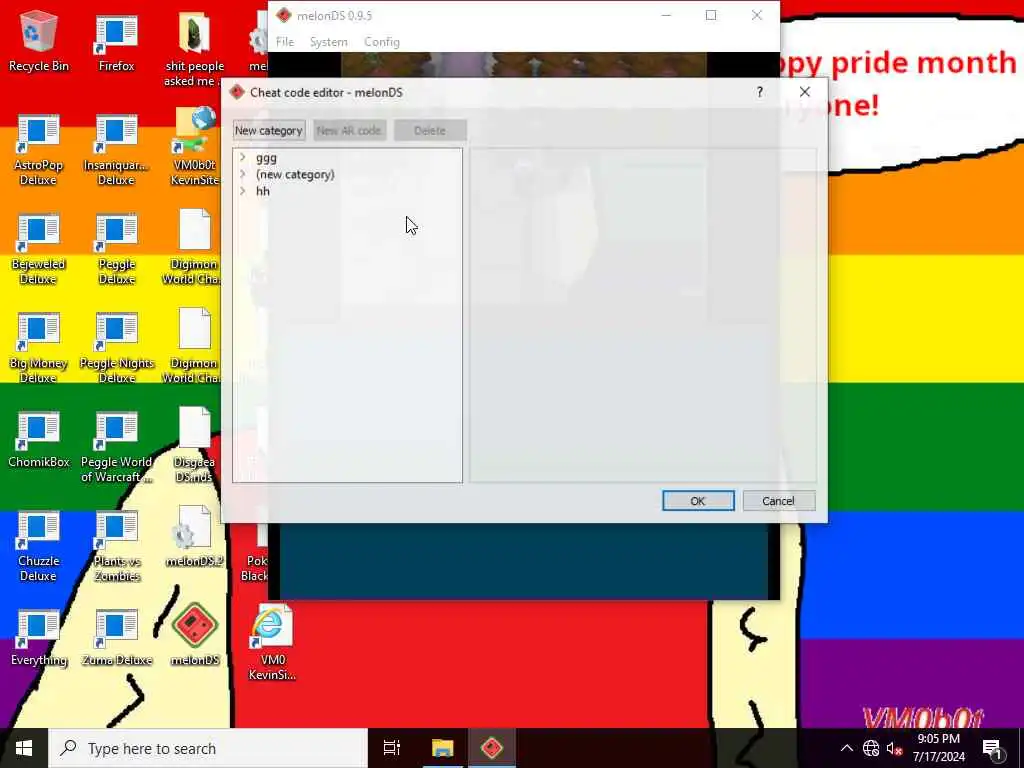The height and width of the screenshot is (768, 1024).
Task: Open the System menu in melonDS
Action: (x=328, y=42)
